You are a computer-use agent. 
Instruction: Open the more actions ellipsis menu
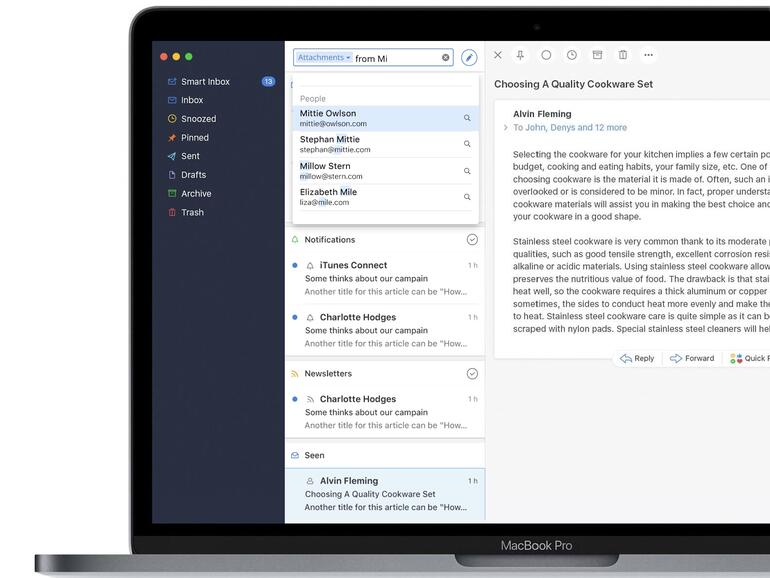648,55
